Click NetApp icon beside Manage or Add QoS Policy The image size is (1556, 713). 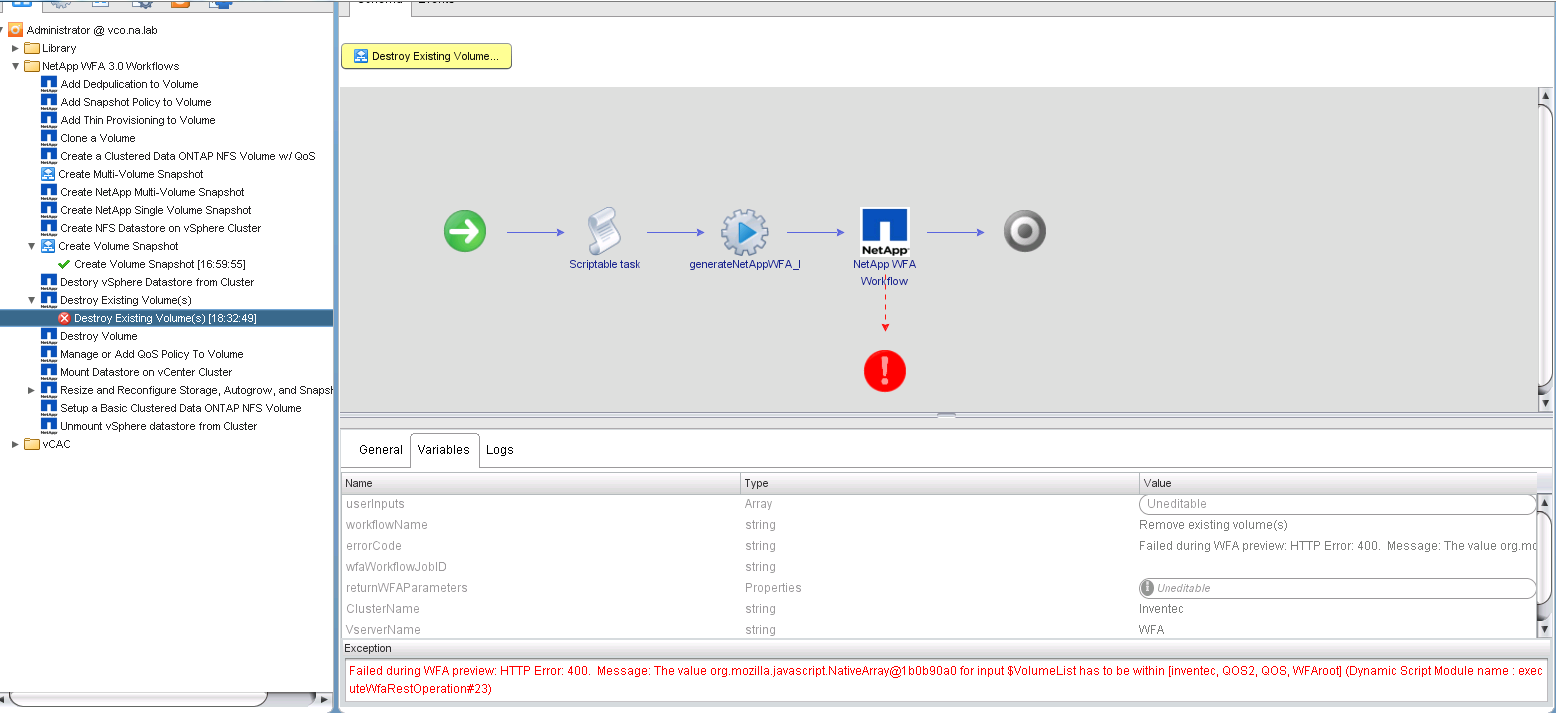(x=49, y=354)
